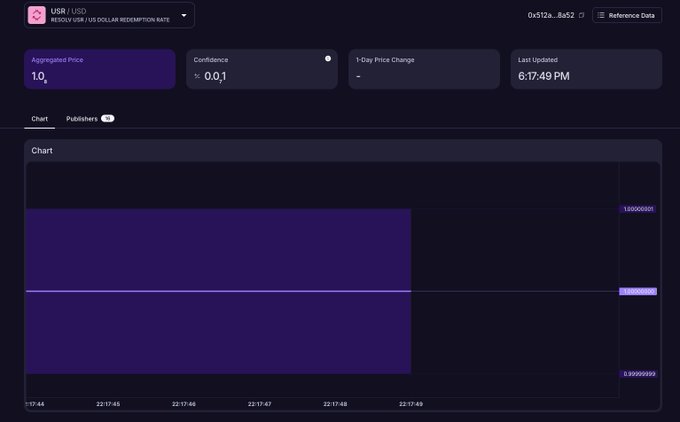This screenshot has height=422, width=680.
Task: Expand the USR / USD feed selector arrow
Action: point(184,15)
